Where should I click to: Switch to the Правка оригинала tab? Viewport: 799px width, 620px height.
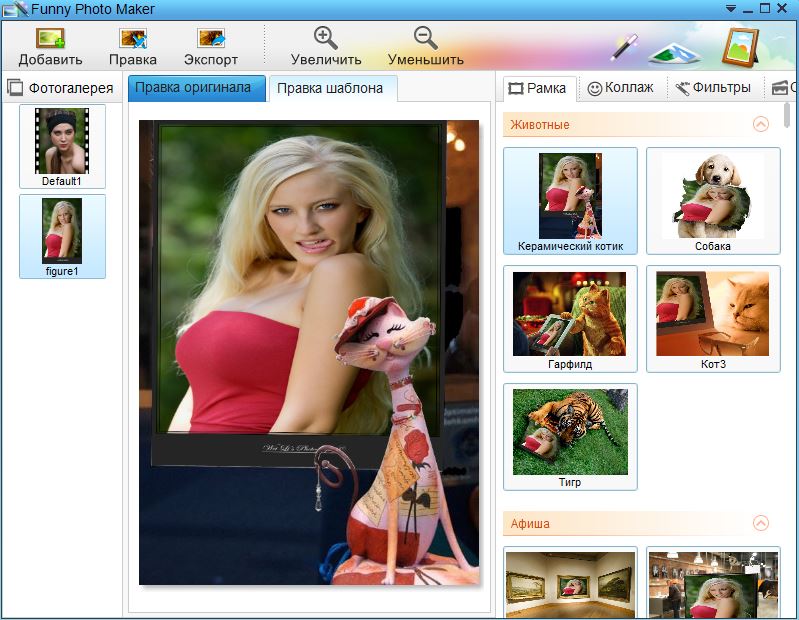coord(197,88)
